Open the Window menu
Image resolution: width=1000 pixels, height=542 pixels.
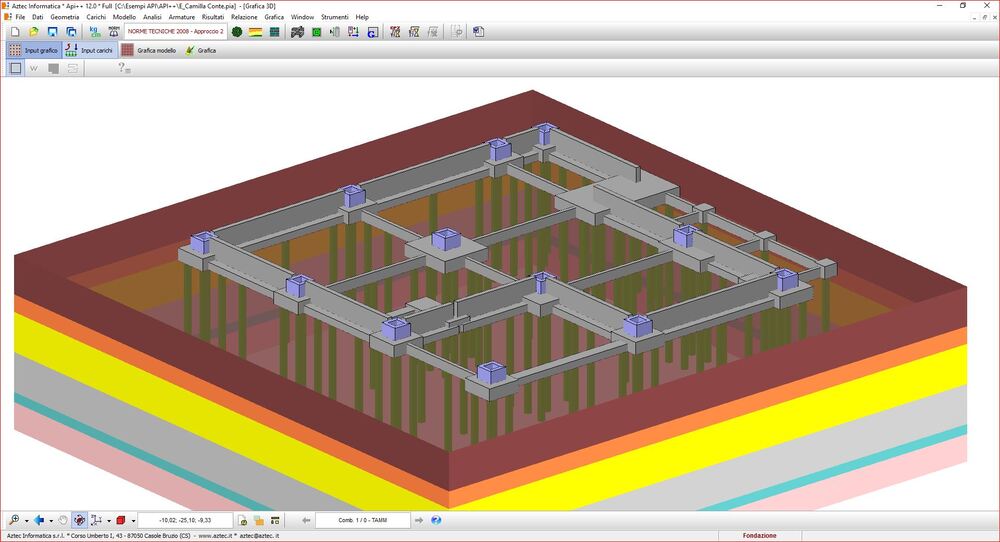(x=302, y=17)
